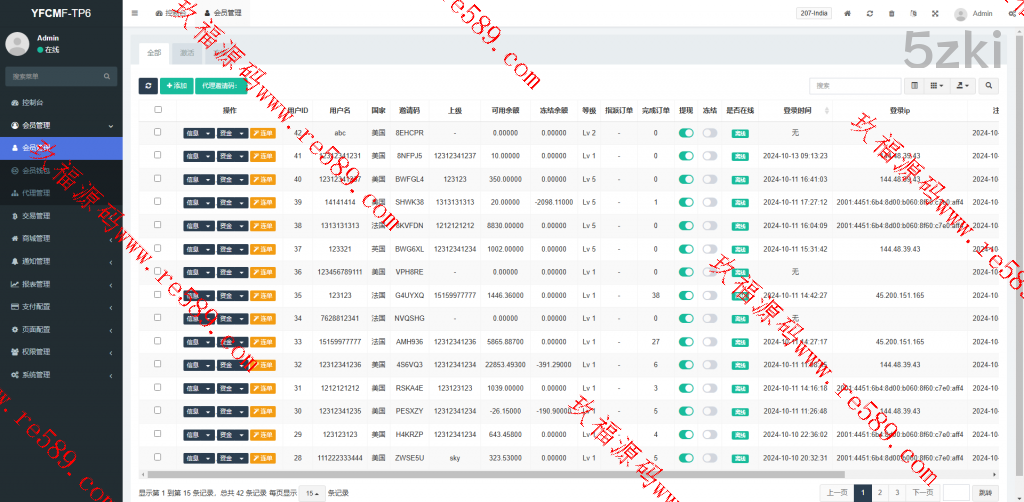Viewport: 1024px width, 502px height.
Task: Click the fullscreen icon in top bar
Action: [935, 13]
